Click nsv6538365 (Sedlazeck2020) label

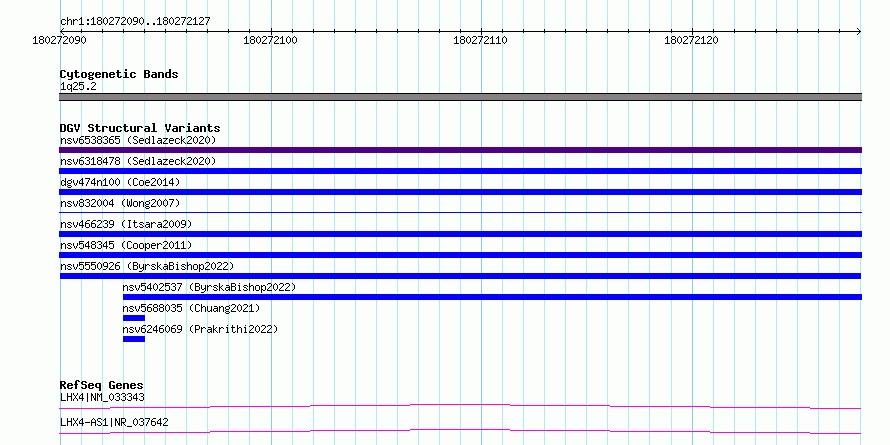(x=138, y=140)
